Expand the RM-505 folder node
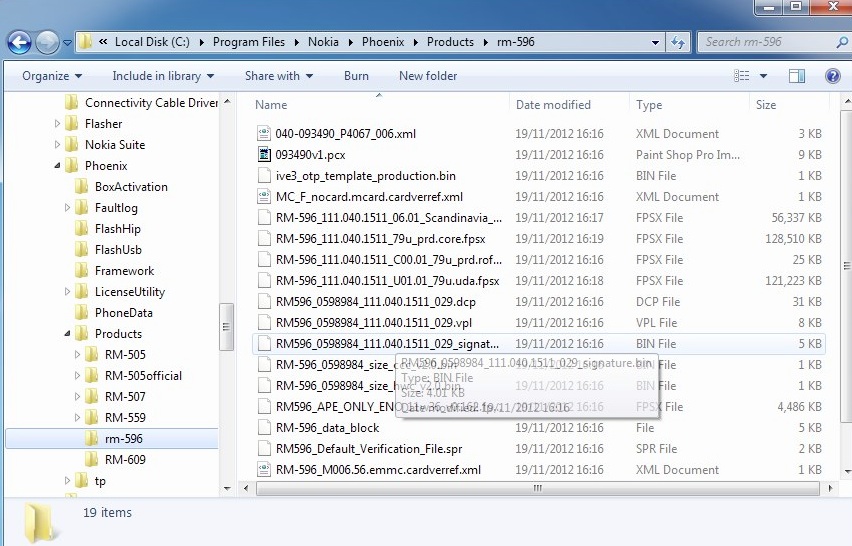Viewport: 852px width, 546px height. click(x=77, y=355)
